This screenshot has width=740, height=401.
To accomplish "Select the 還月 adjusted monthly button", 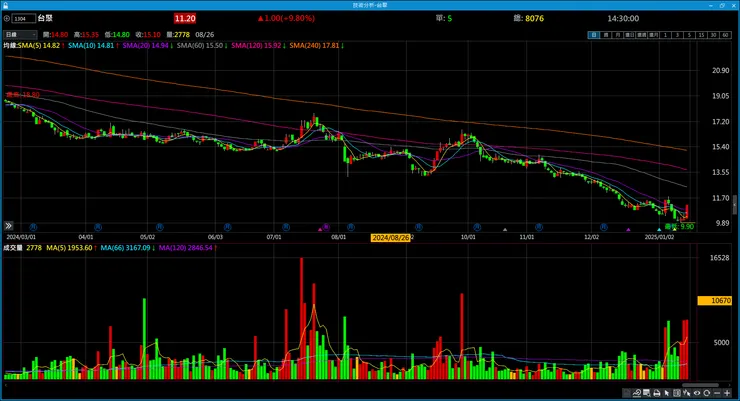I will 653,35.
